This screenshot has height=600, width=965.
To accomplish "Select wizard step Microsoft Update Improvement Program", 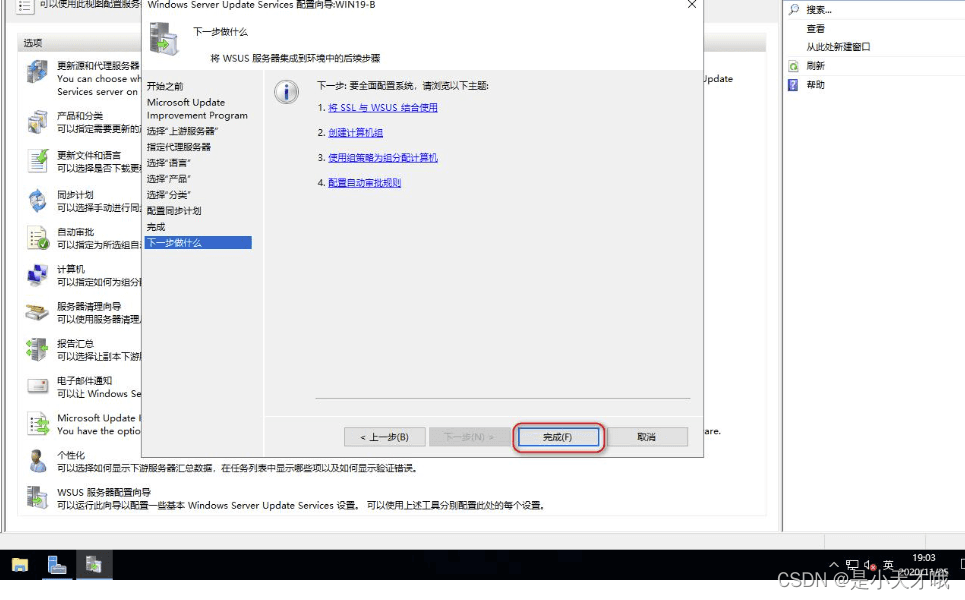I will [197, 109].
